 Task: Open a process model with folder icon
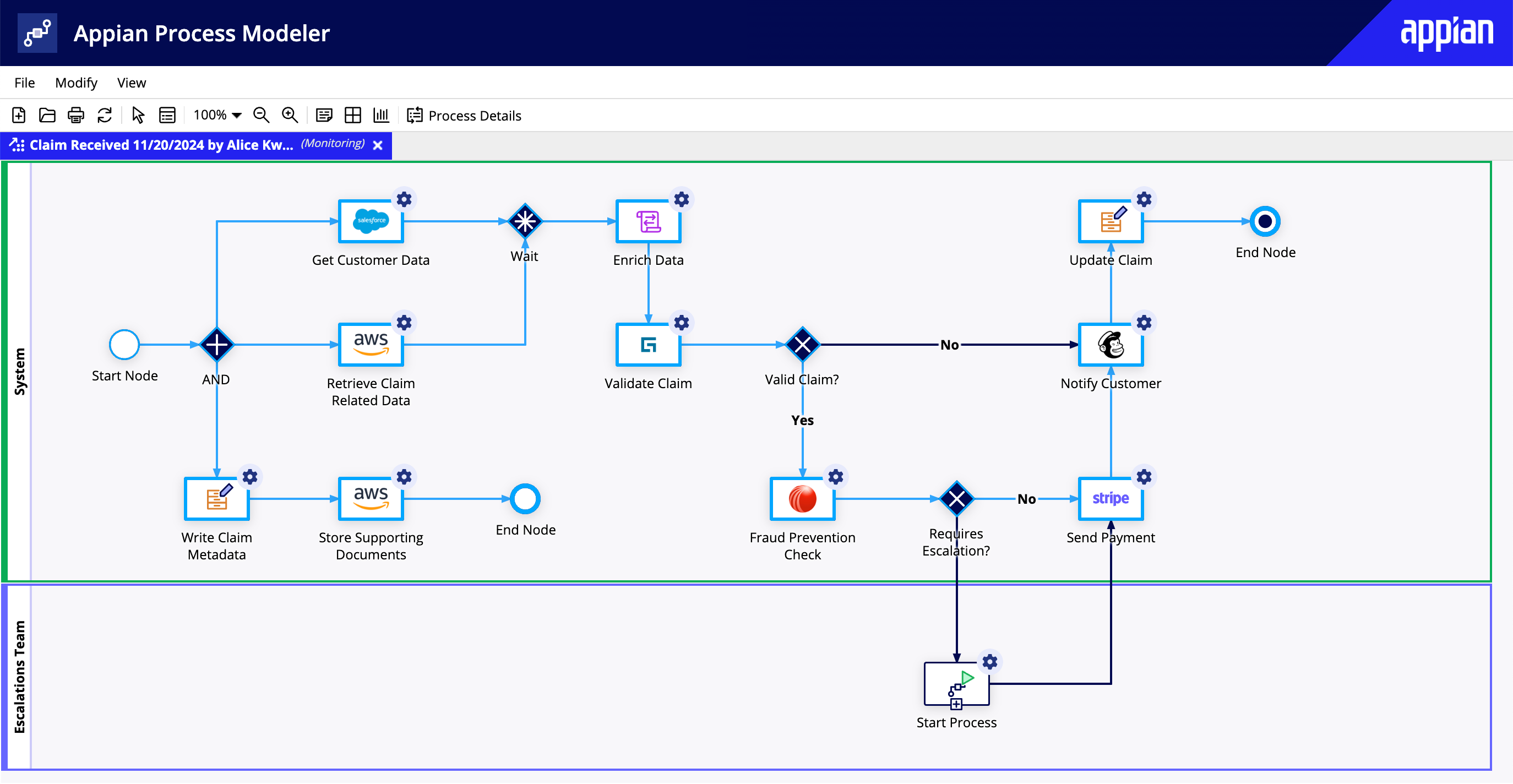coord(47,115)
